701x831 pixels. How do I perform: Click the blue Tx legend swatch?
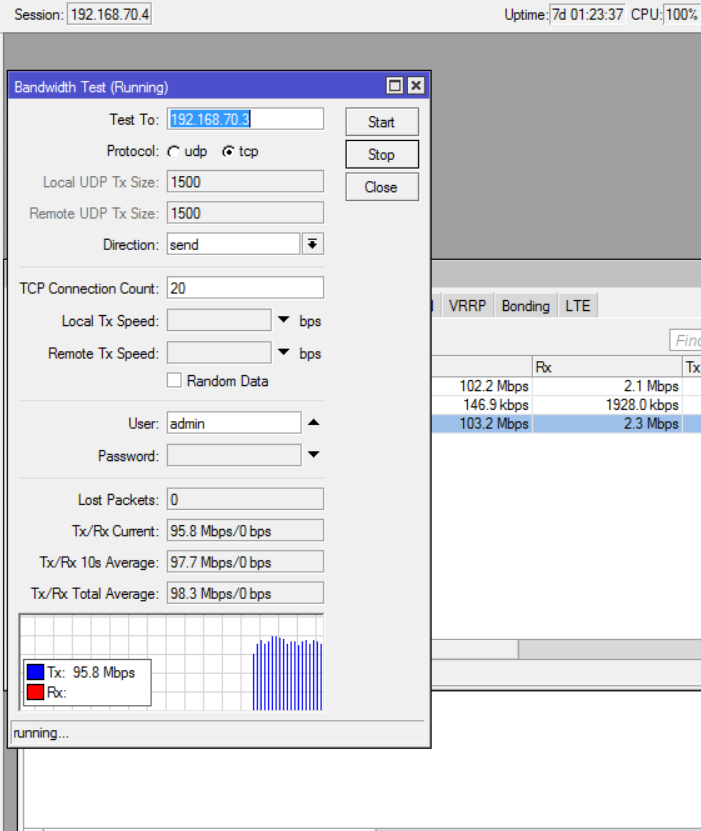36,672
